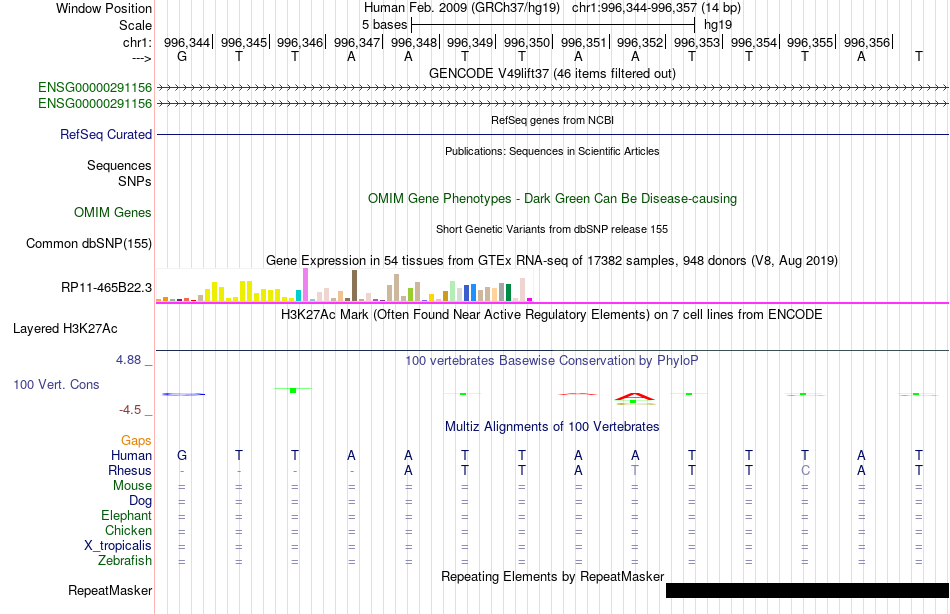Viewport: 950px width, 614px height.
Task: Click the Chicken species row label
Action: 128,530
